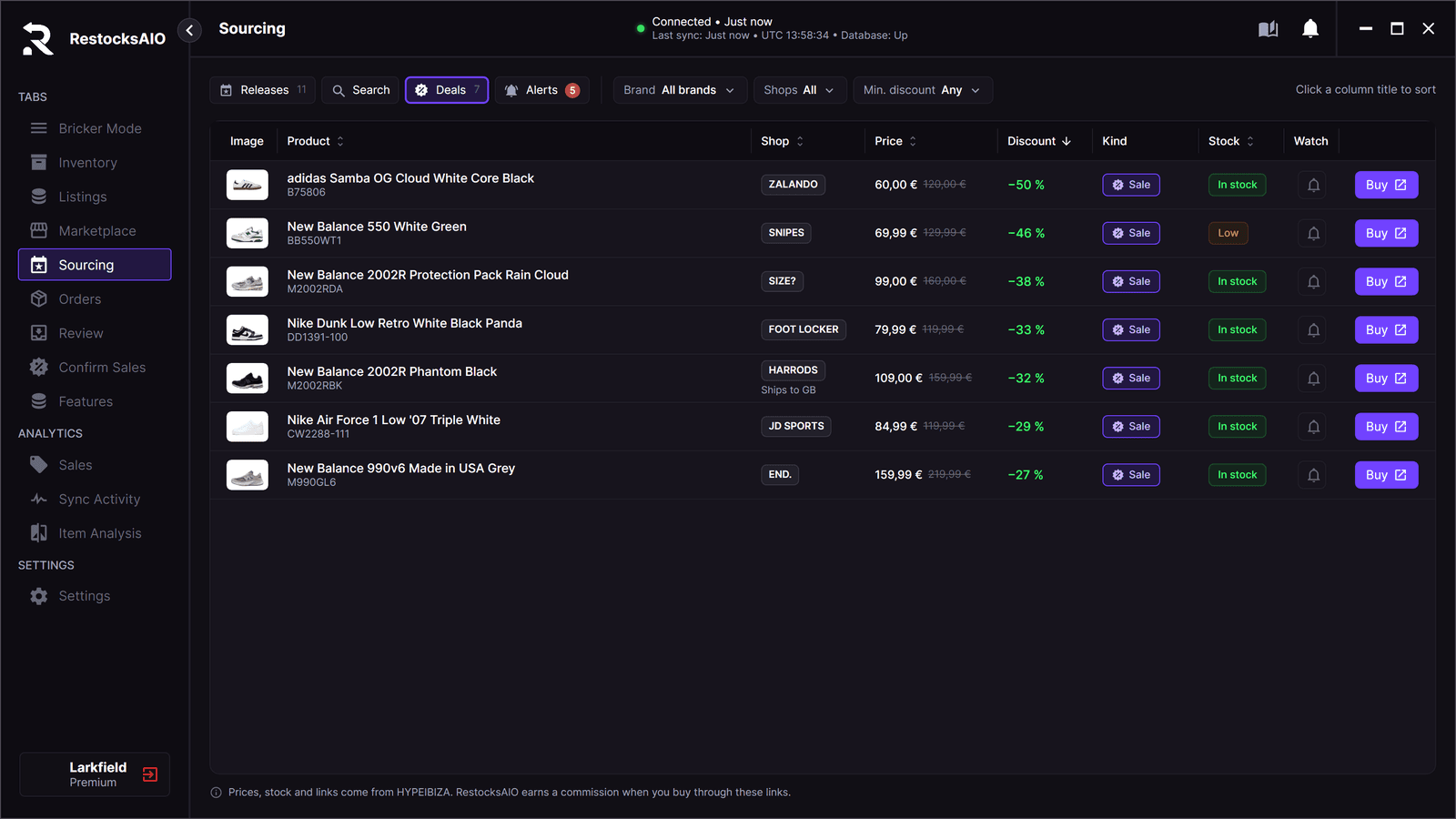Viewport: 1456px width, 819px height.
Task: Expand the Brand All brands dropdown
Action: point(680,90)
